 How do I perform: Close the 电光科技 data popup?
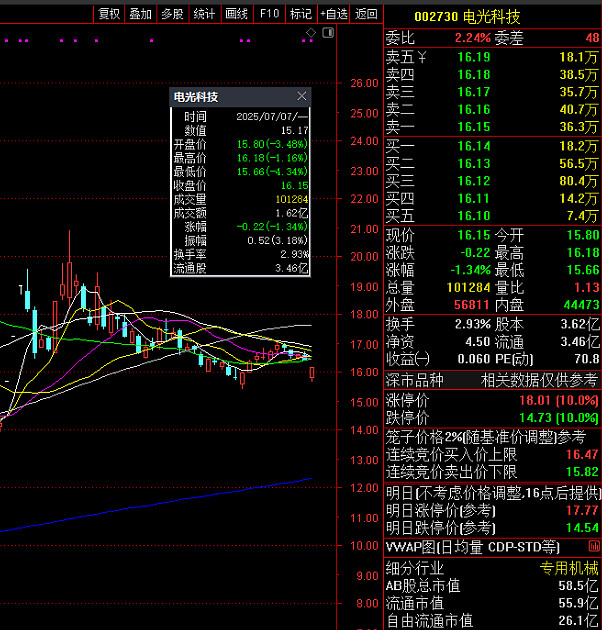(302, 97)
